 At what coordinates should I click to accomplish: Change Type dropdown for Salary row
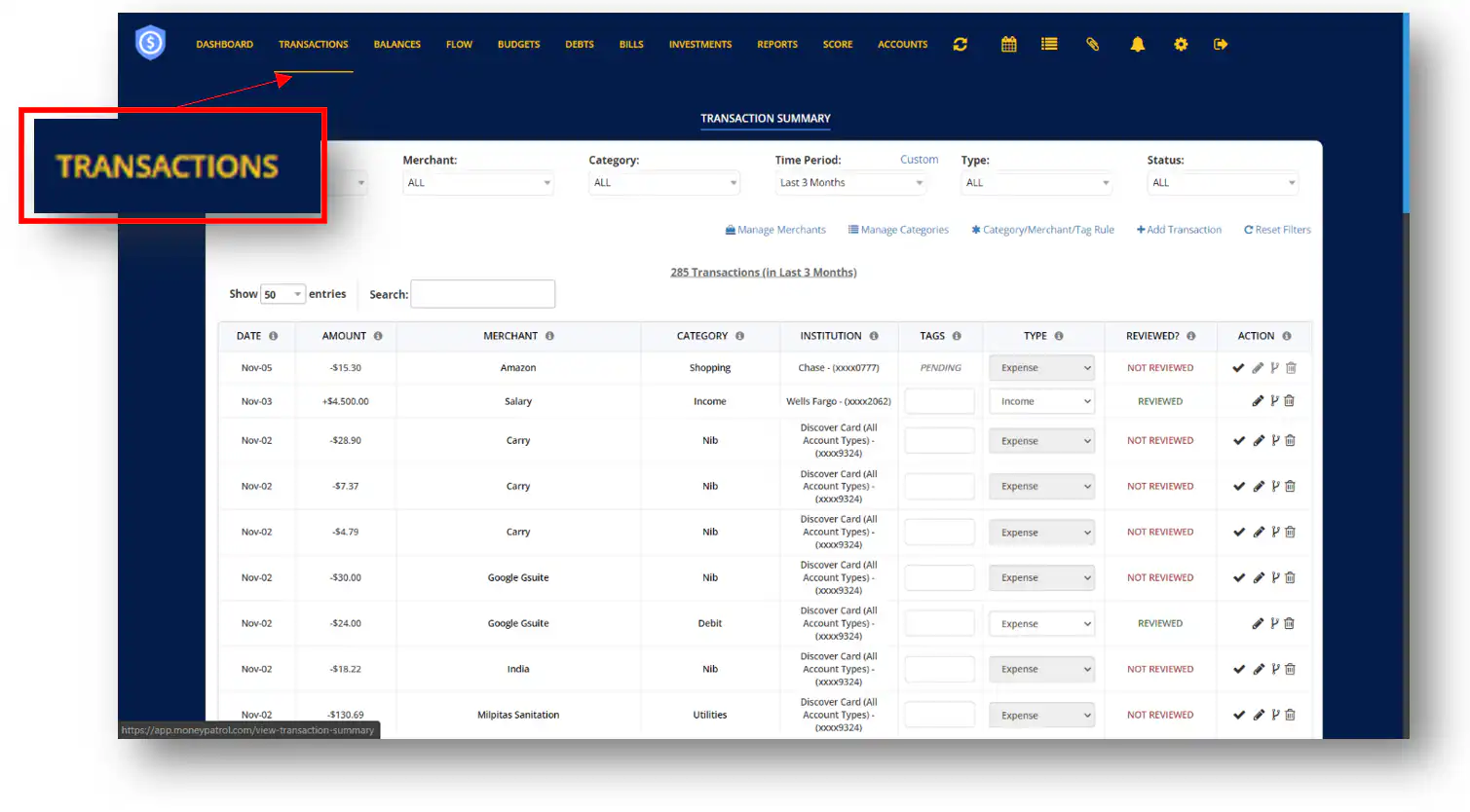[1041, 401]
